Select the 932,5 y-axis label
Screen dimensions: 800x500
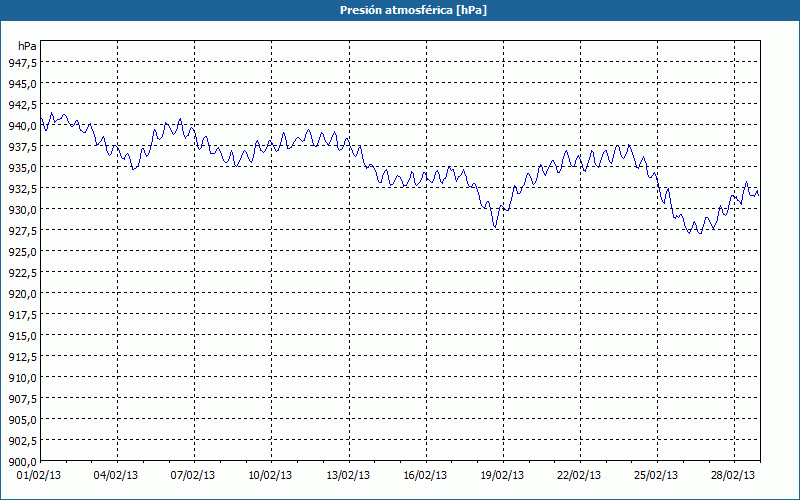[x=22, y=188]
